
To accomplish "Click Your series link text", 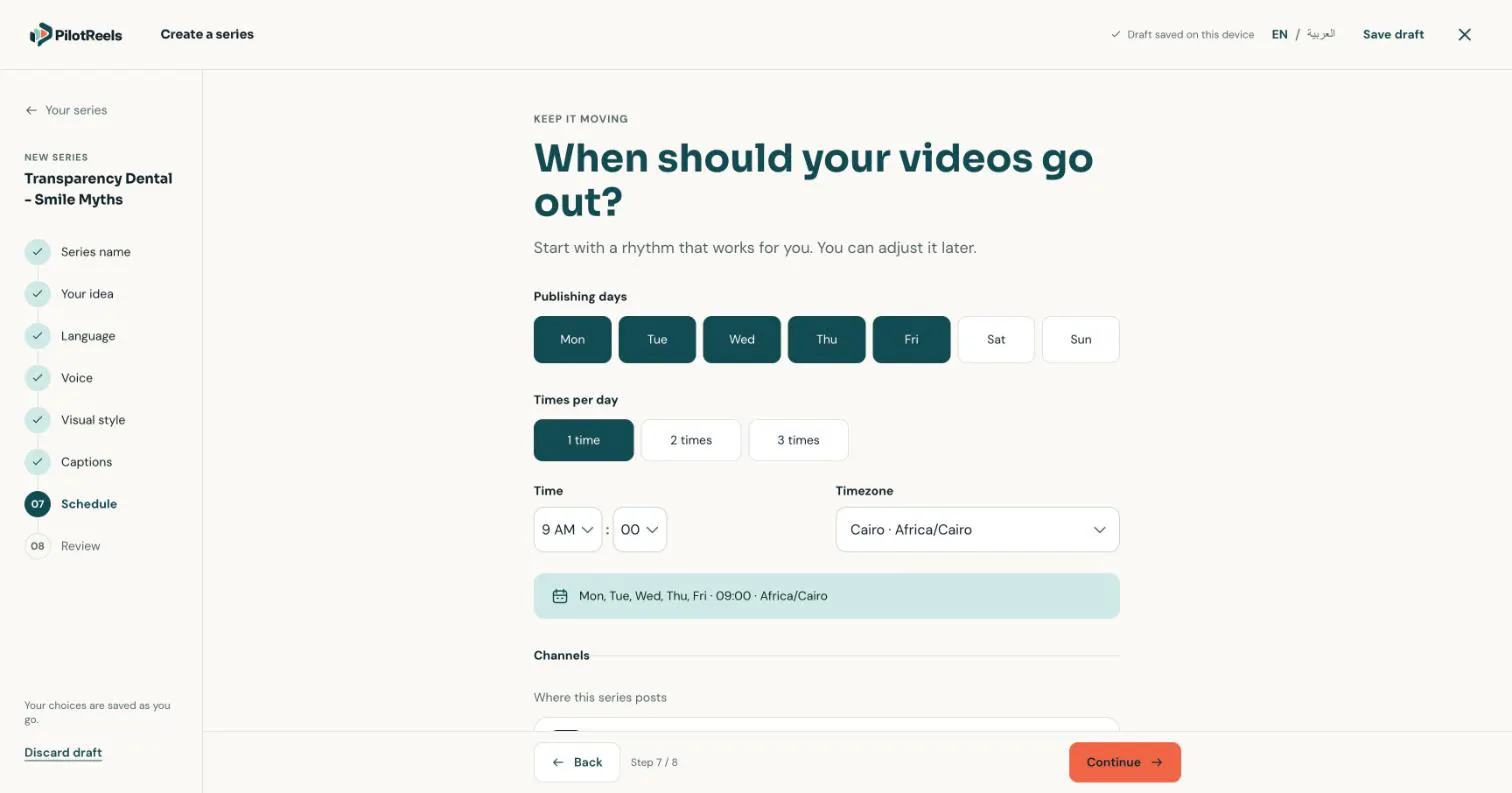I will pyautogui.click(x=76, y=110).
